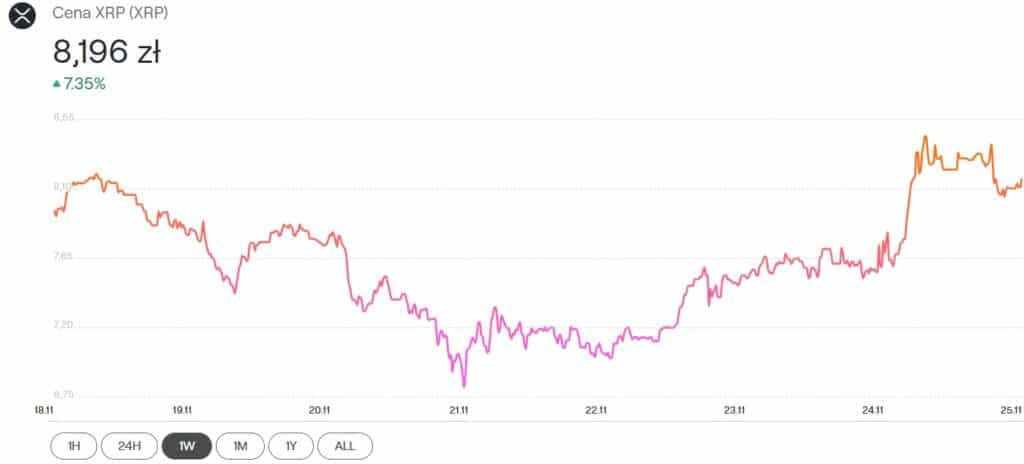This screenshot has height=464, width=1024.
Task: Click the 24.11 date axis label
Action: point(872,410)
